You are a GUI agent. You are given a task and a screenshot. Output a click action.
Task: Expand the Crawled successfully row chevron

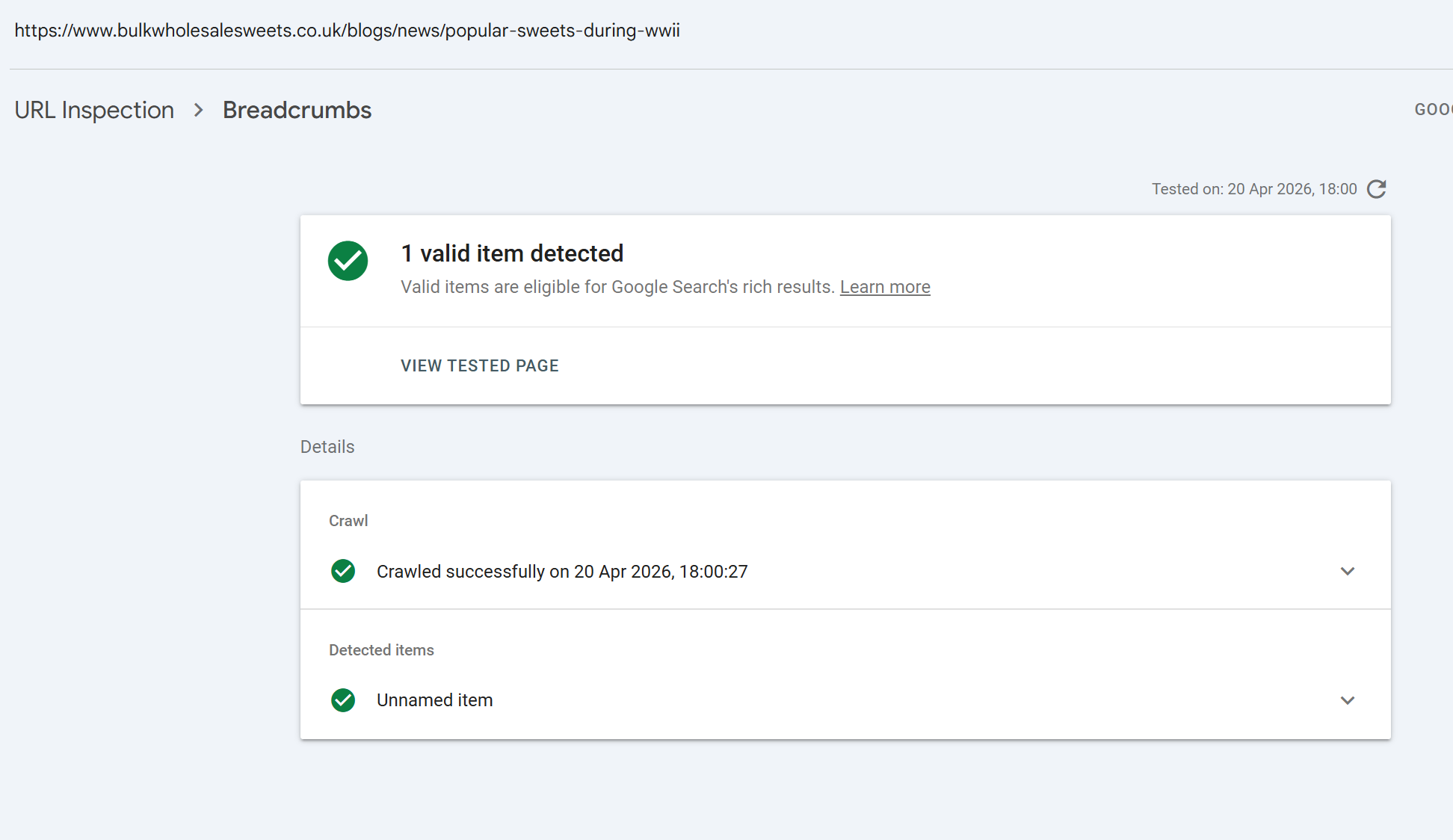click(x=1347, y=571)
